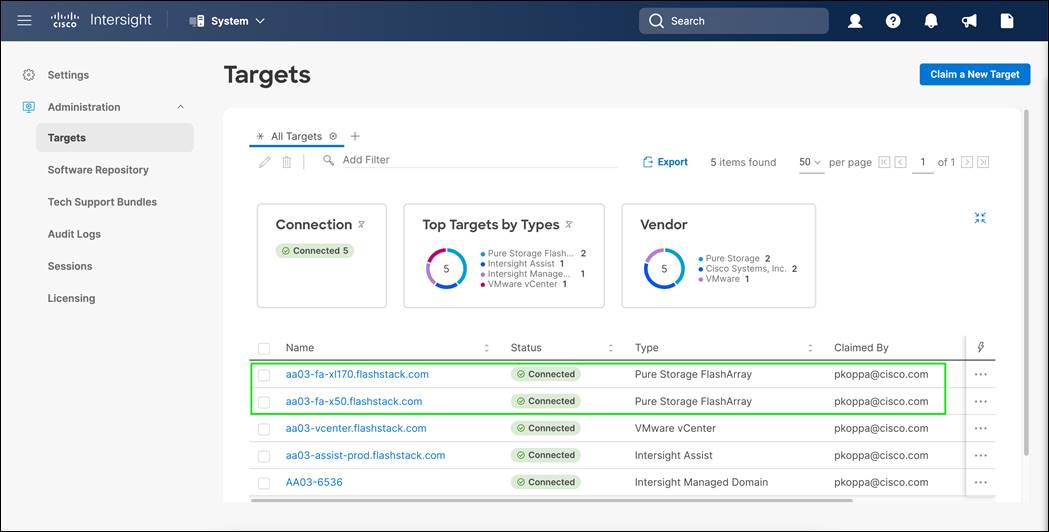Click the Export link
This screenshot has height=532, width=1049.
[665, 162]
